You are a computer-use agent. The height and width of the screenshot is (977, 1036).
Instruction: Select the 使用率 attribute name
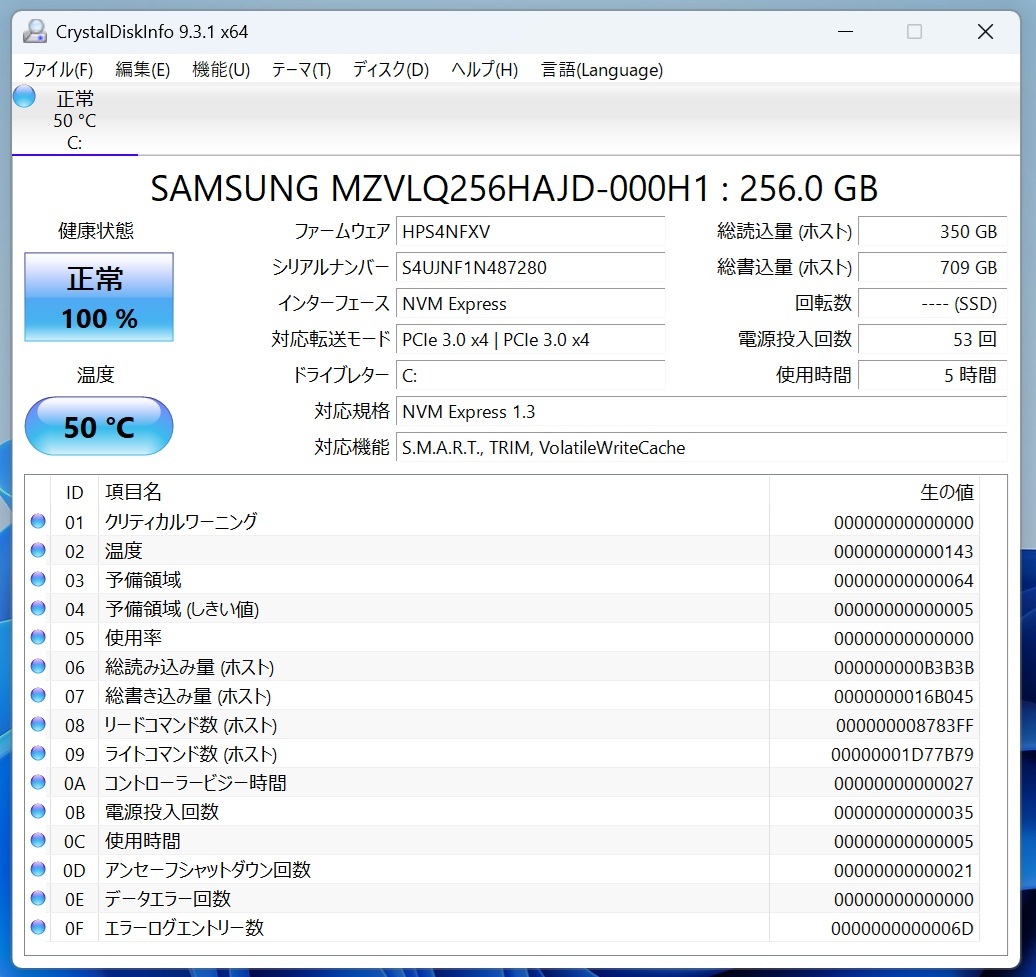click(133, 637)
